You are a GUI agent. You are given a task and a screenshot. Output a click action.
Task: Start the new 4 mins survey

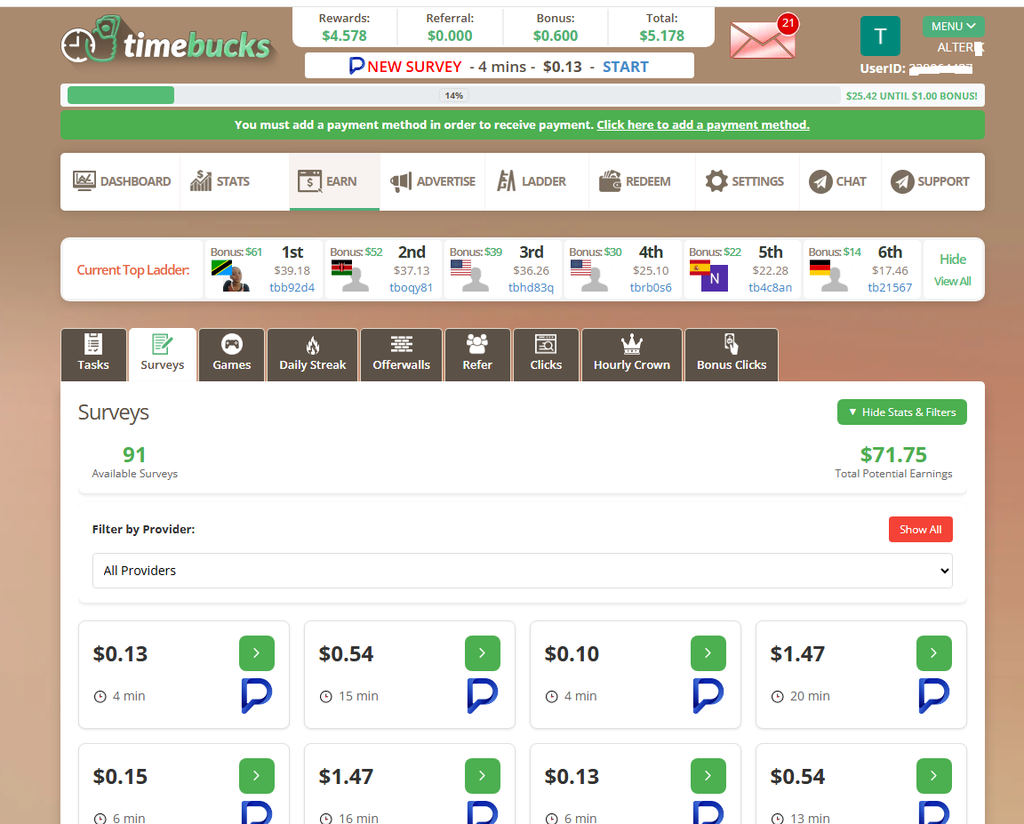(x=625, y=67)
